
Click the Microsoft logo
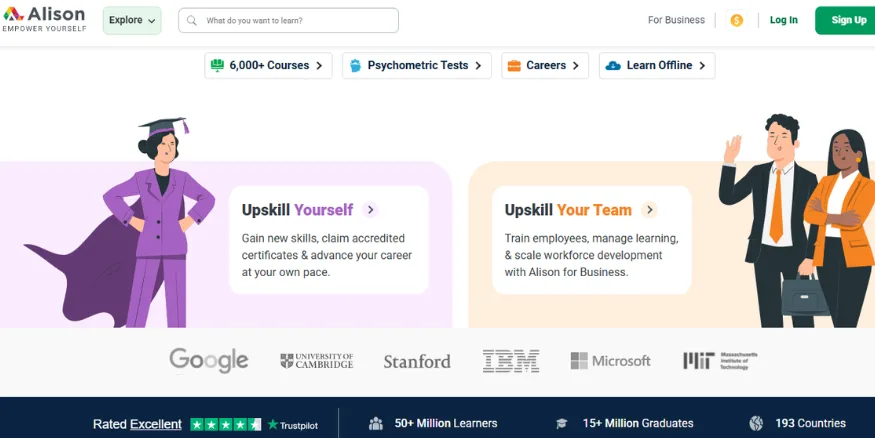pos(610,361)
